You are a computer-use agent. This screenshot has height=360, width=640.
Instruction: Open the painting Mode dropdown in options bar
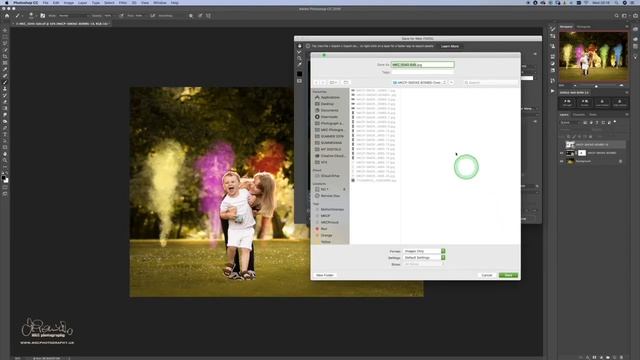(73, 16)
